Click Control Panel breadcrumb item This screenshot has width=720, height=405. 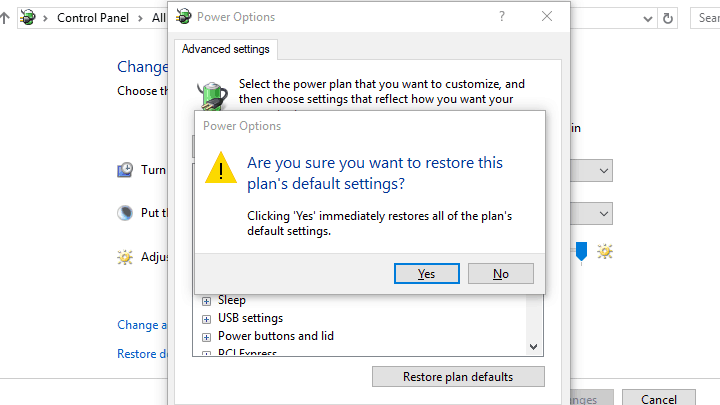98,18
